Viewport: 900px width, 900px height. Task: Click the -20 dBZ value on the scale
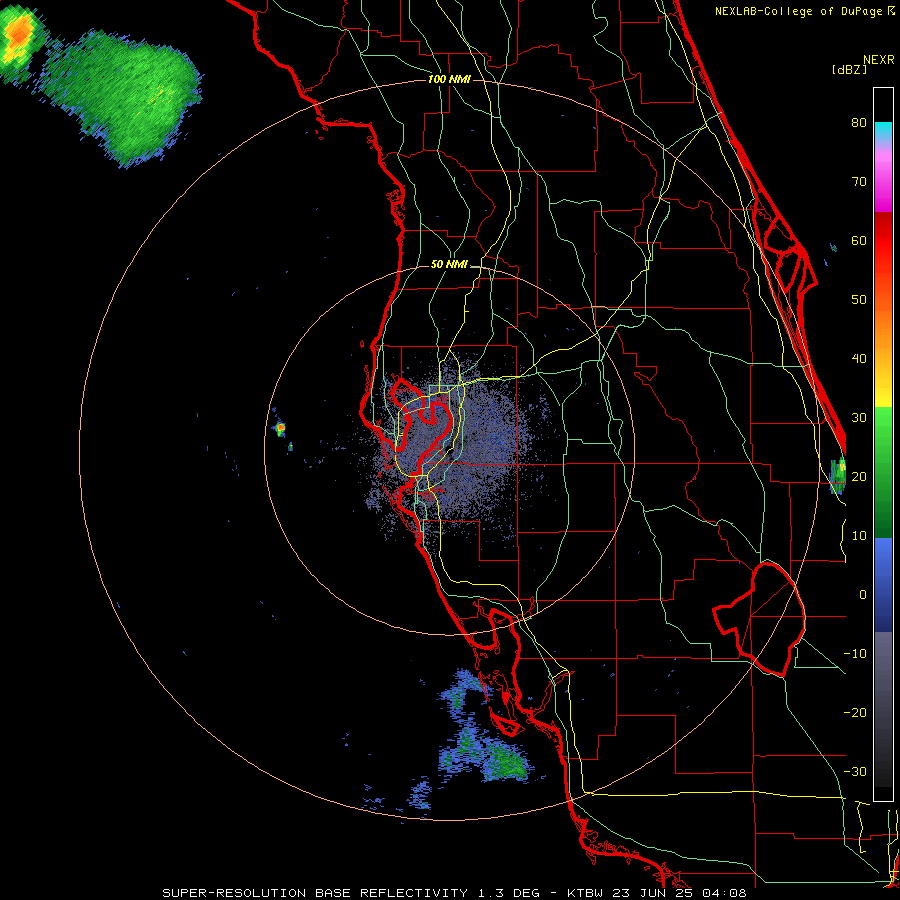855,712
